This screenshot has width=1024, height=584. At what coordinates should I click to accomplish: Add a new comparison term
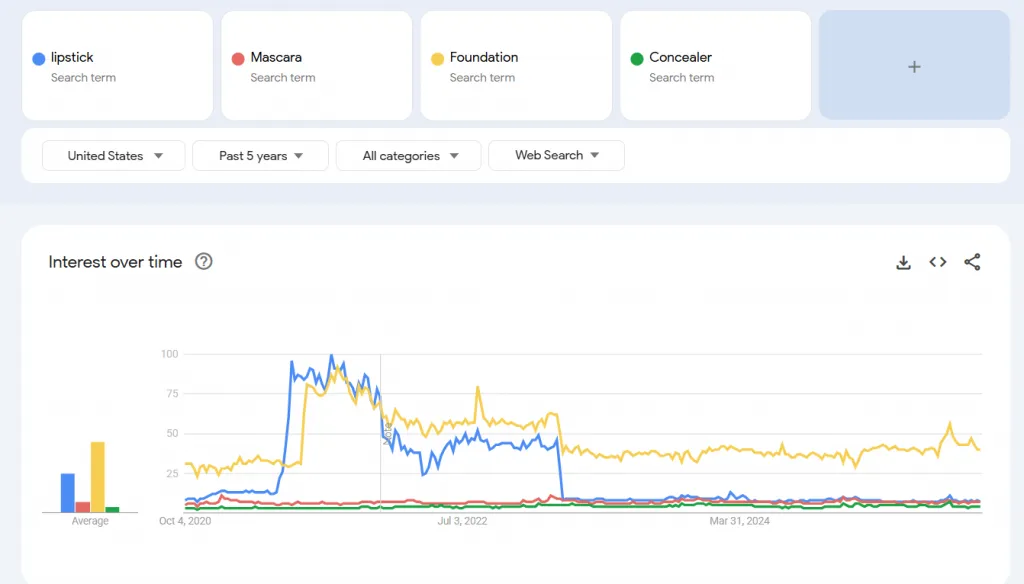click(x=914, y=66)
